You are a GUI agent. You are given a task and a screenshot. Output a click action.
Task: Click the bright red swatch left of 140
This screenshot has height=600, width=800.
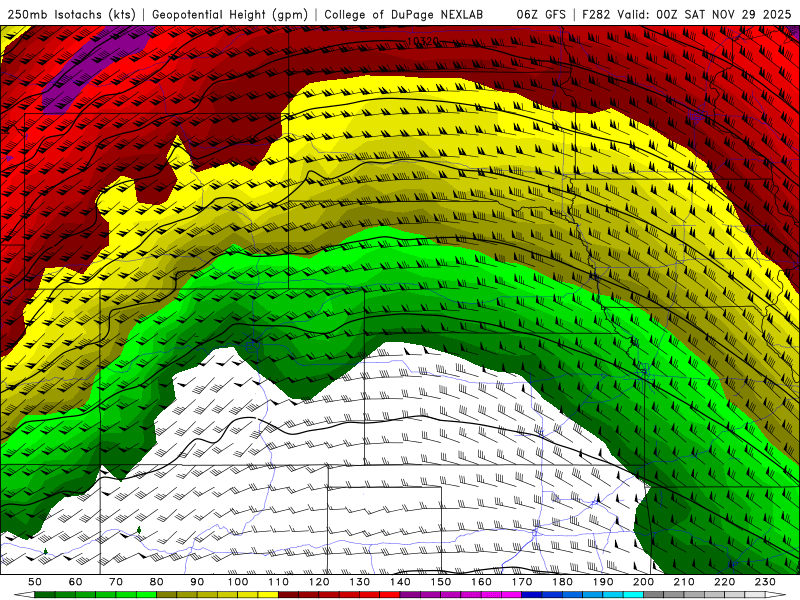coord(390,594)
